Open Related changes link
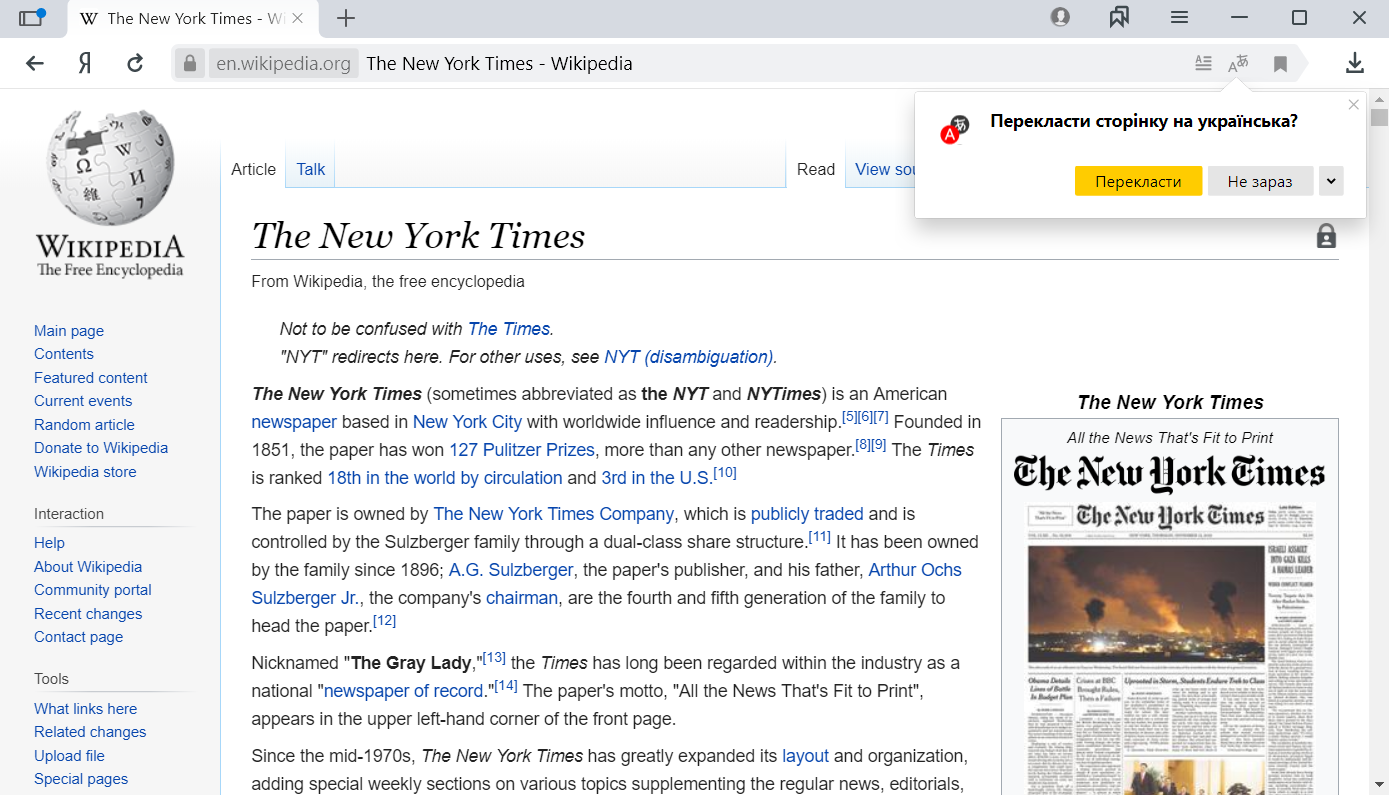Image resolution: width=1389 pixels, height=795 pixels. [x=90, y=732]
